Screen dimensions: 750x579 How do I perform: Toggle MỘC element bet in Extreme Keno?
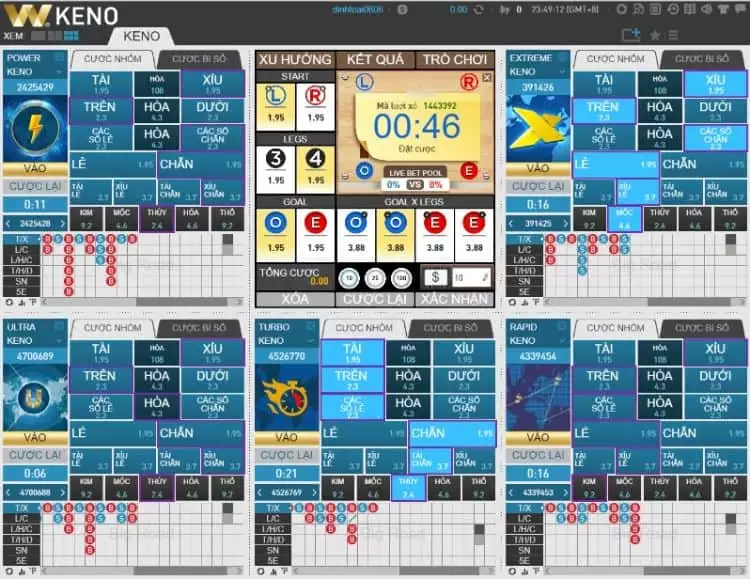(x=624, y=219)
